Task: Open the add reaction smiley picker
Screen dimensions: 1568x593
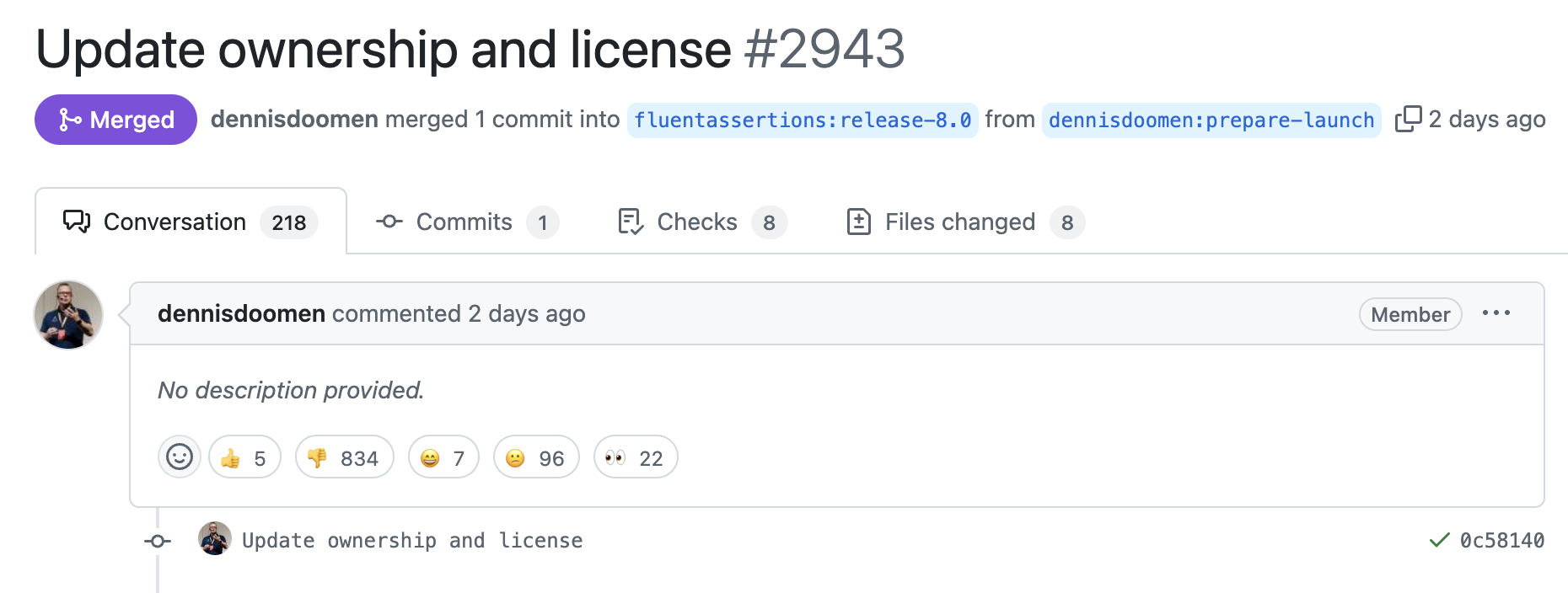Action: 180,457
